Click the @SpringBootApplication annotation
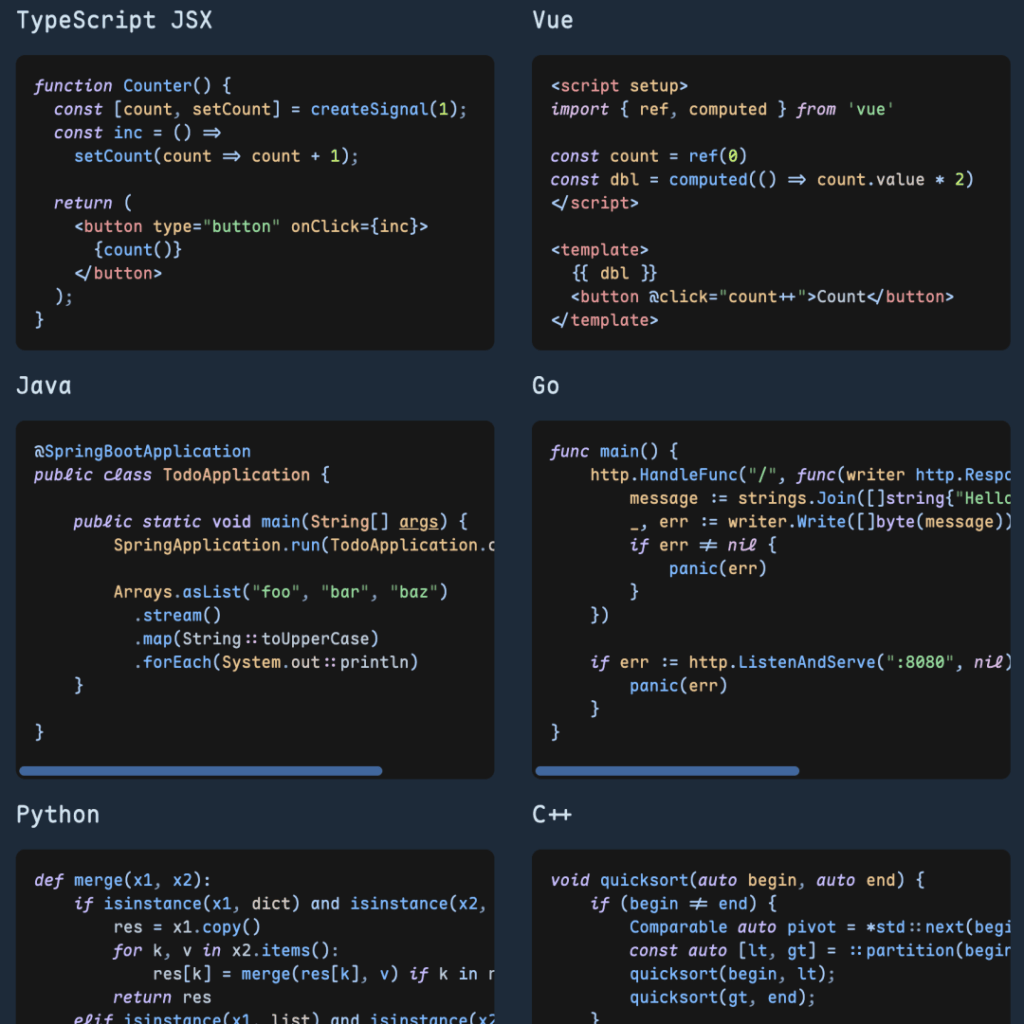This screenshot has height=1024, width=1024. click(142, 451)
